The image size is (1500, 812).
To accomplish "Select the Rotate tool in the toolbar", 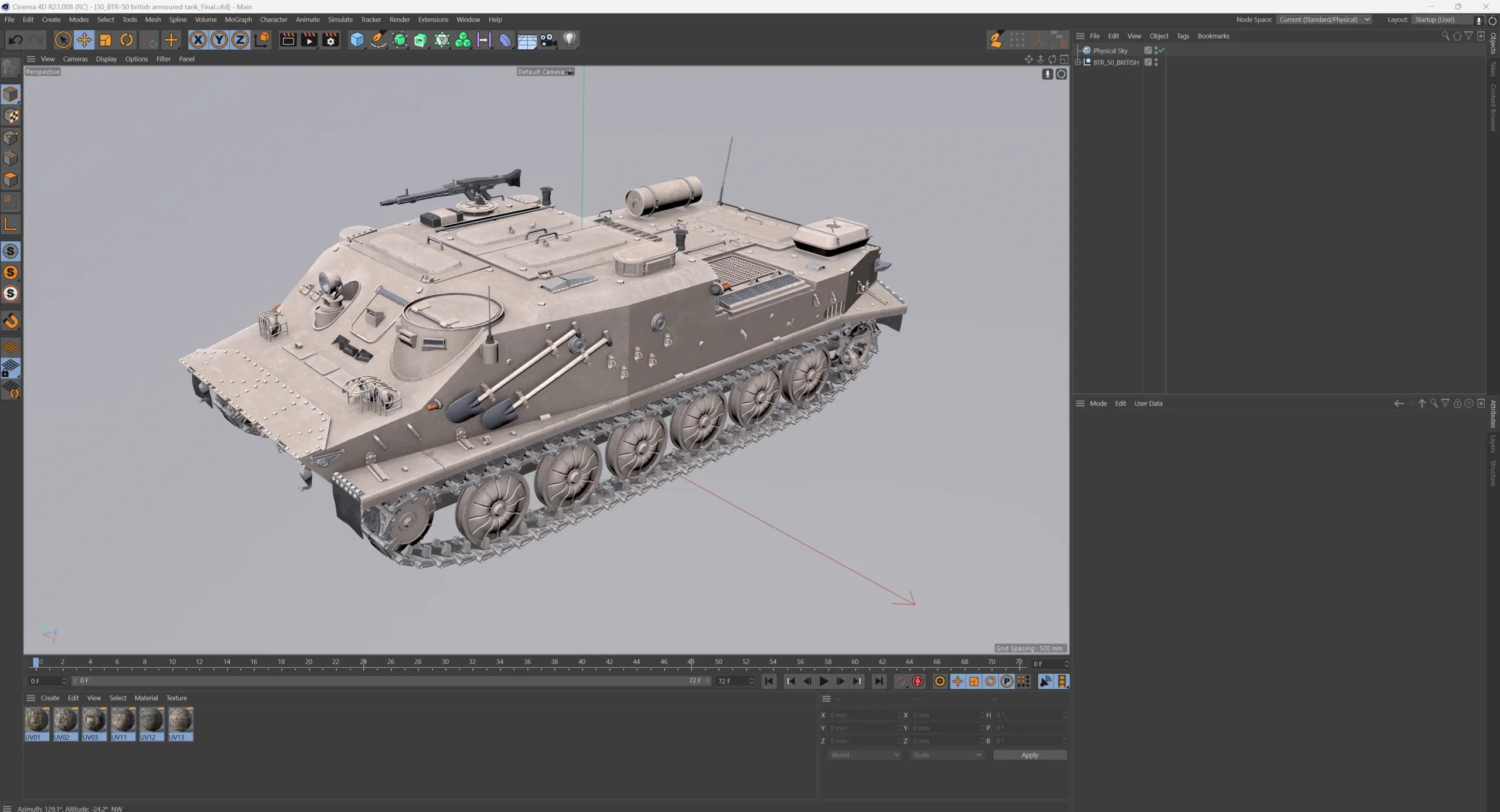I will tap(127, 39).
